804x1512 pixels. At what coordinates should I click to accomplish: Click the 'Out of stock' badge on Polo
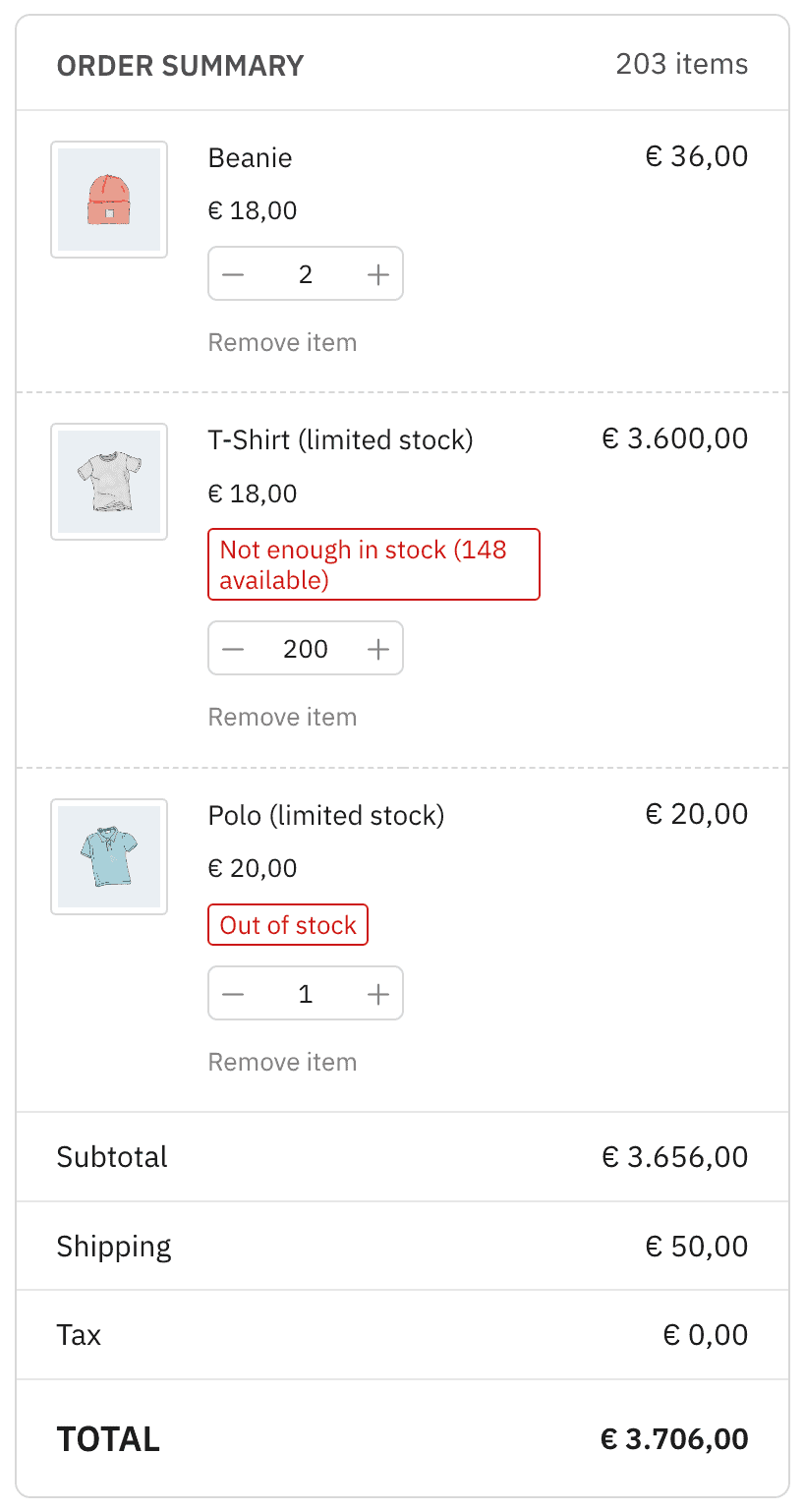coord(287,924)
